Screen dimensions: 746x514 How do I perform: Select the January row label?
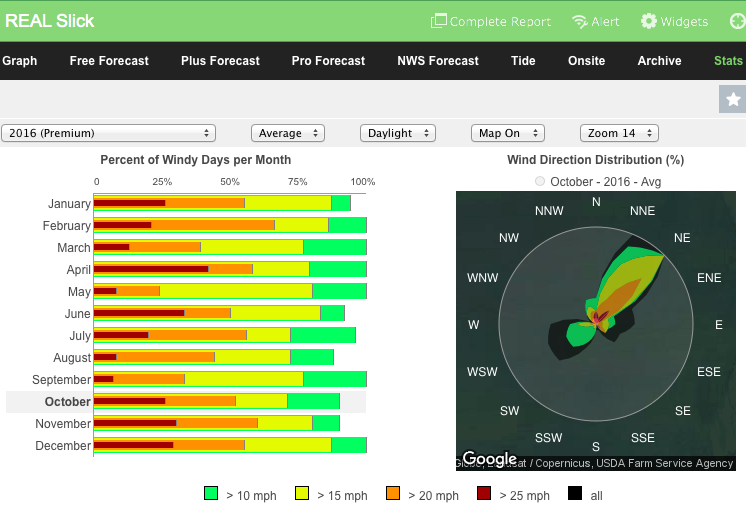pos(69,204)
